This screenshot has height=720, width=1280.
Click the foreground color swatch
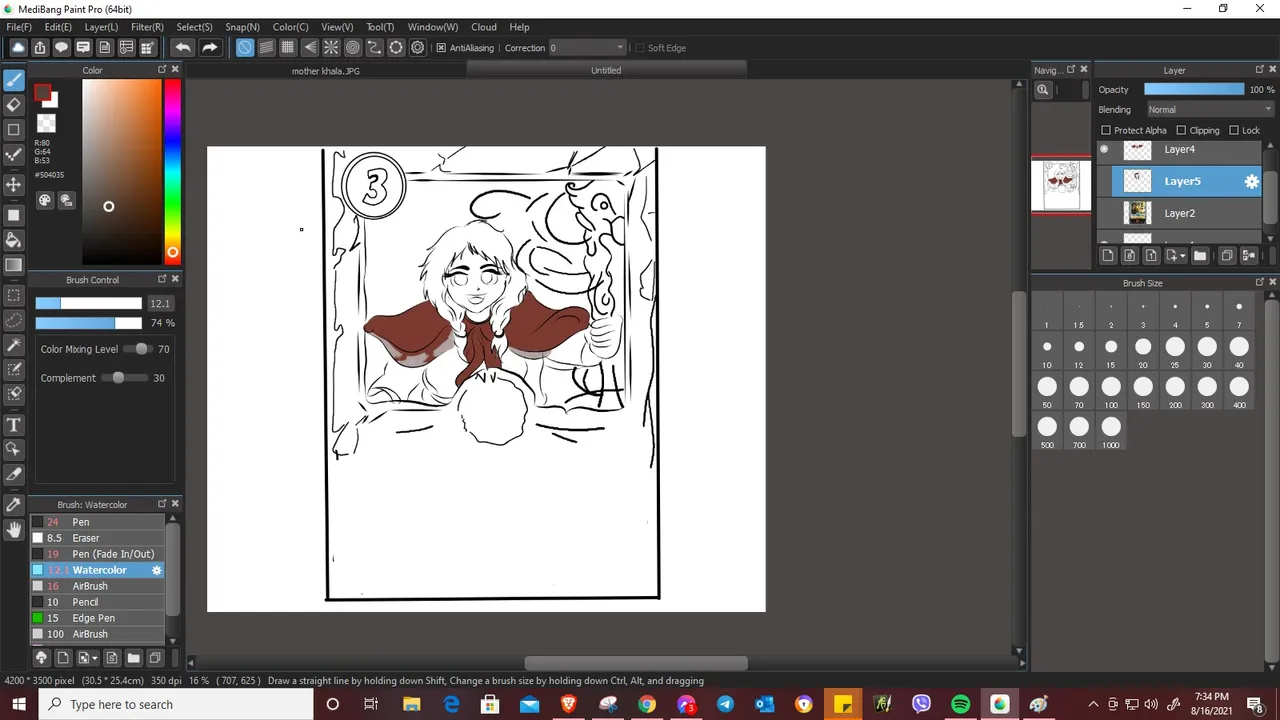click(42, 93)
